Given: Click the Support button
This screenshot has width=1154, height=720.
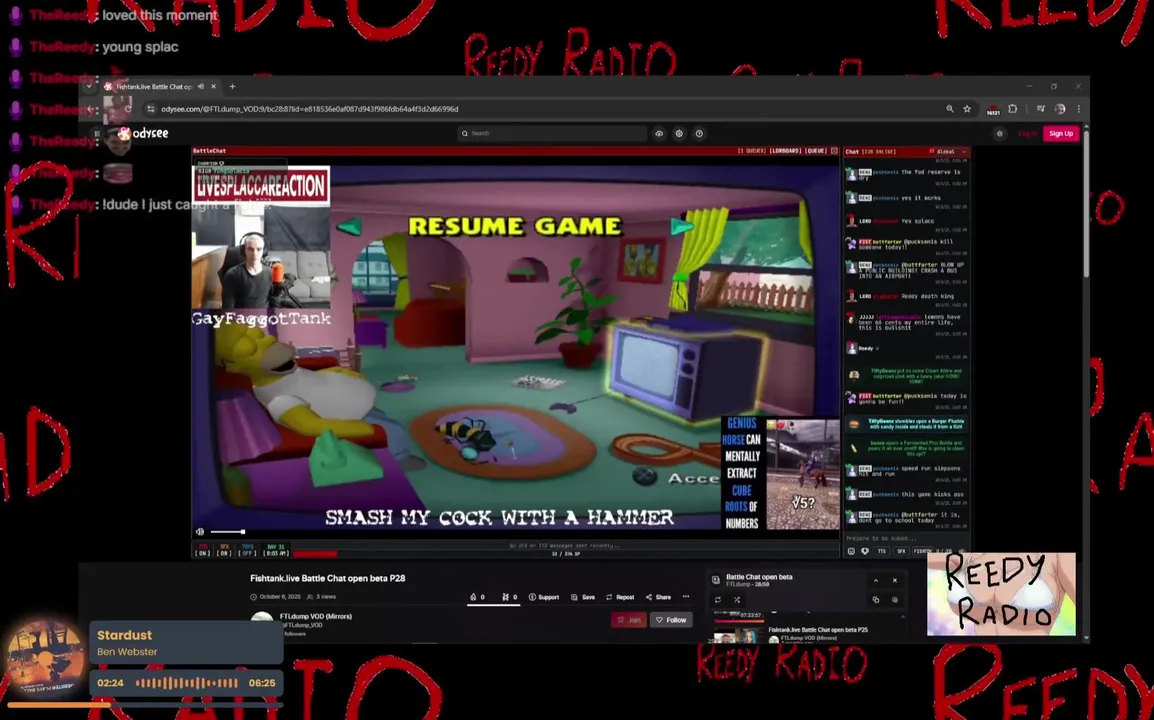Looking at the screenshot, I should pyautogui.click(x=544, y=597).
